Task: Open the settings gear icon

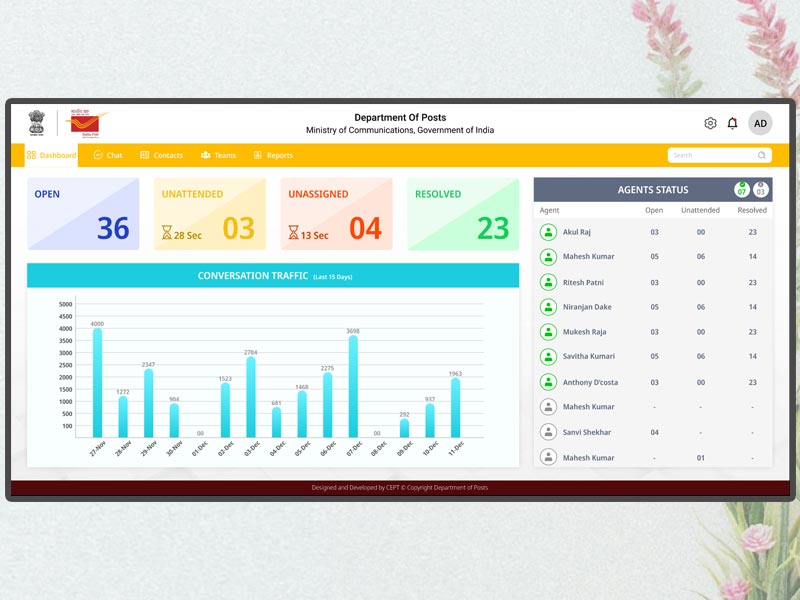Action: 710,123
